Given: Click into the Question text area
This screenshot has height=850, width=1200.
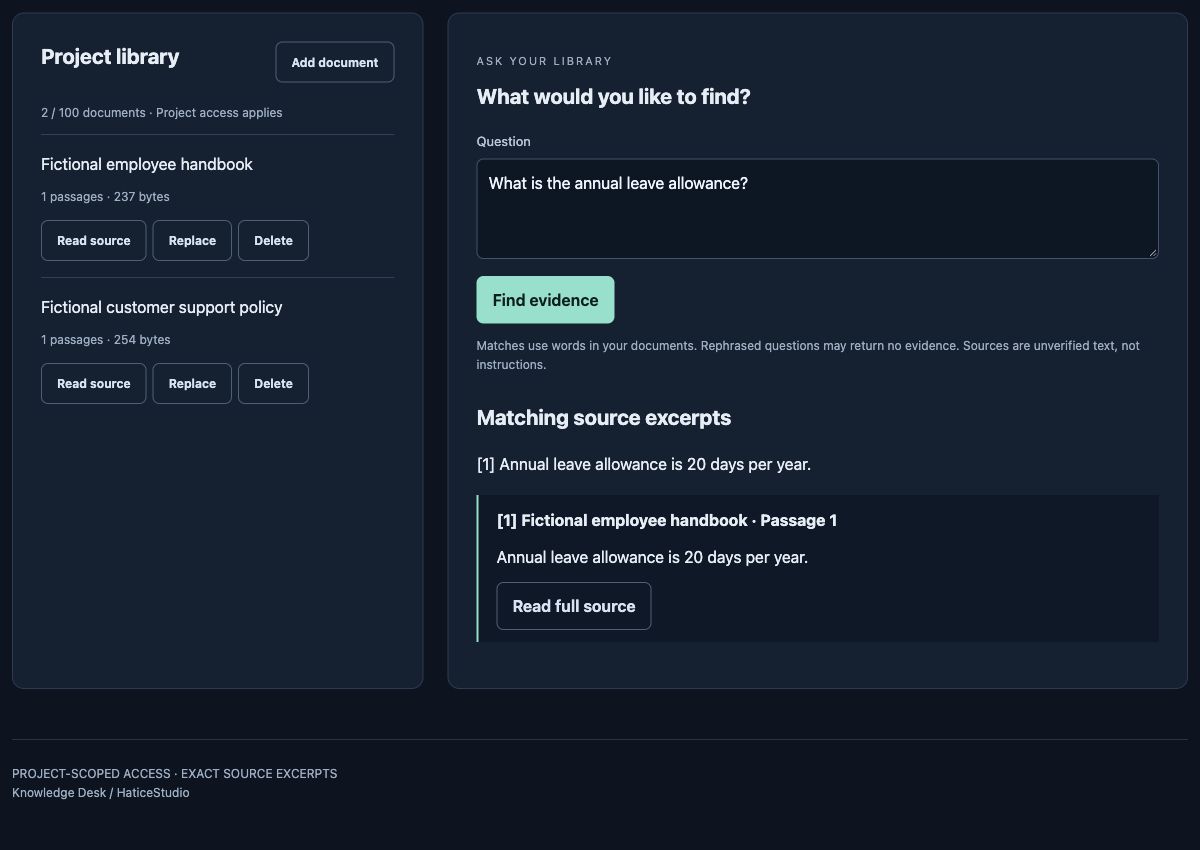Looking at the screenshot, I should [x=818, y=209].
